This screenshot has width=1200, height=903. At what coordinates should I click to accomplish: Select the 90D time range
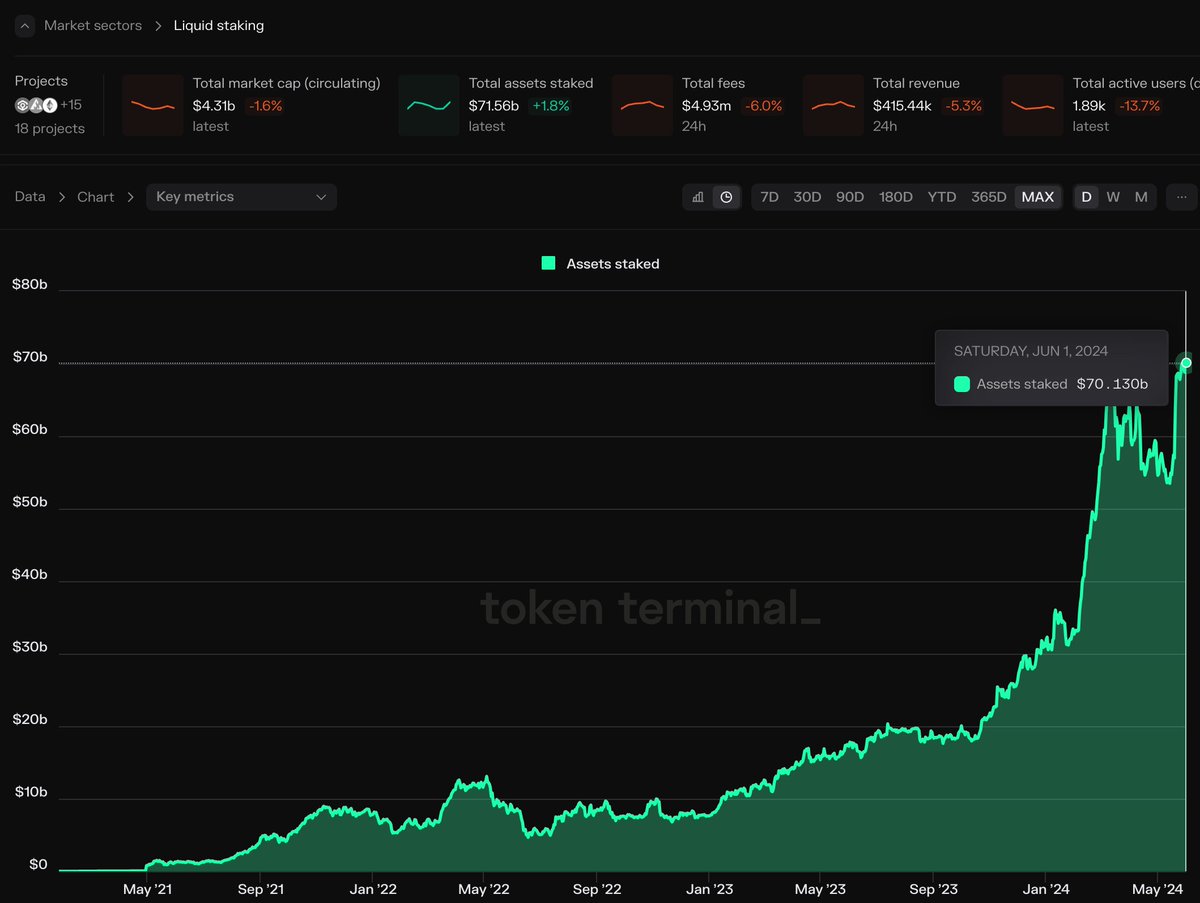pyautogui.click(x=850, y=197)
